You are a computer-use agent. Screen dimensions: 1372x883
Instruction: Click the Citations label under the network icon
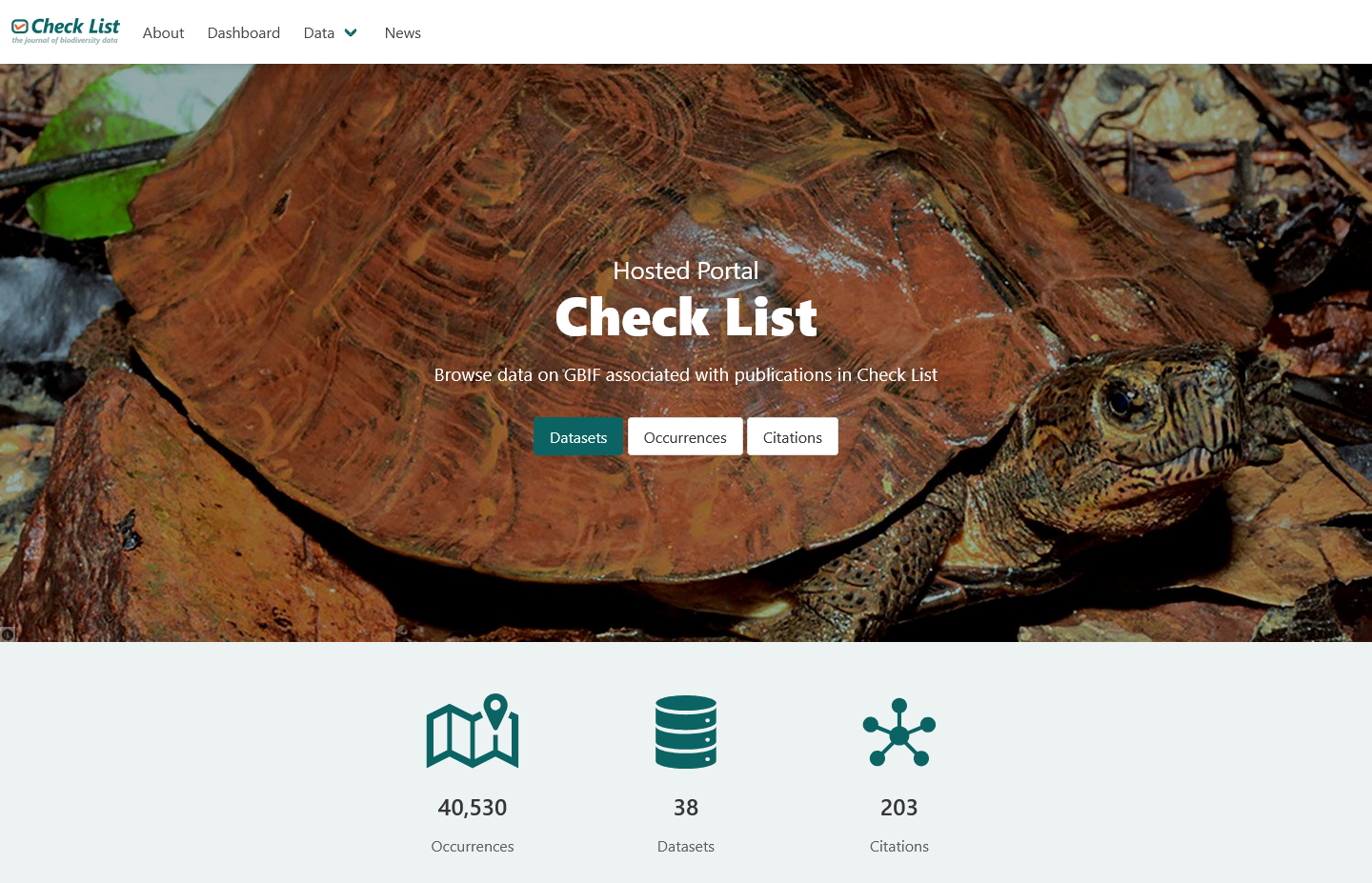pyautogui.click(x=899, y=846)
